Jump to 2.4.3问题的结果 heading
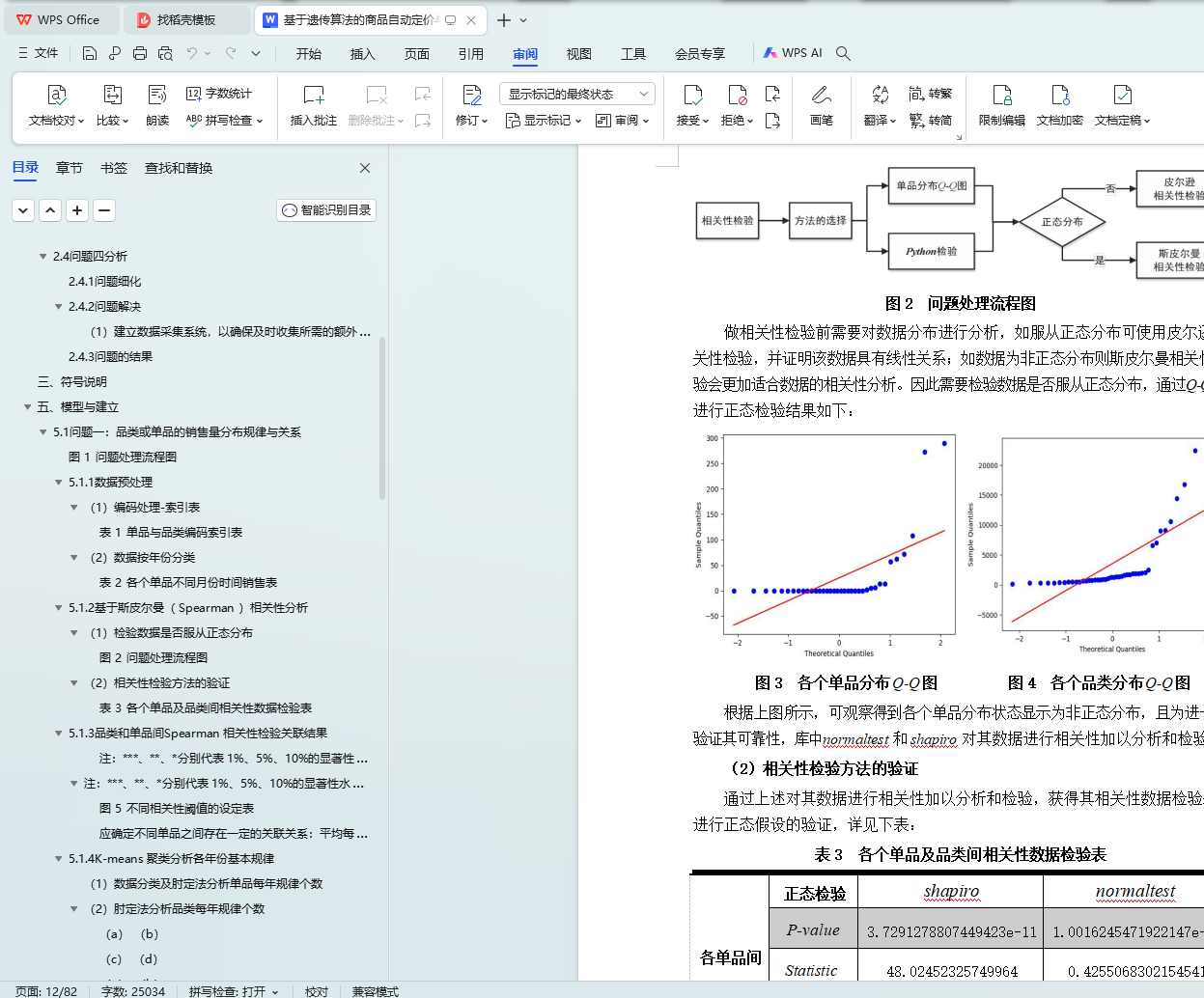 (110, 357)
